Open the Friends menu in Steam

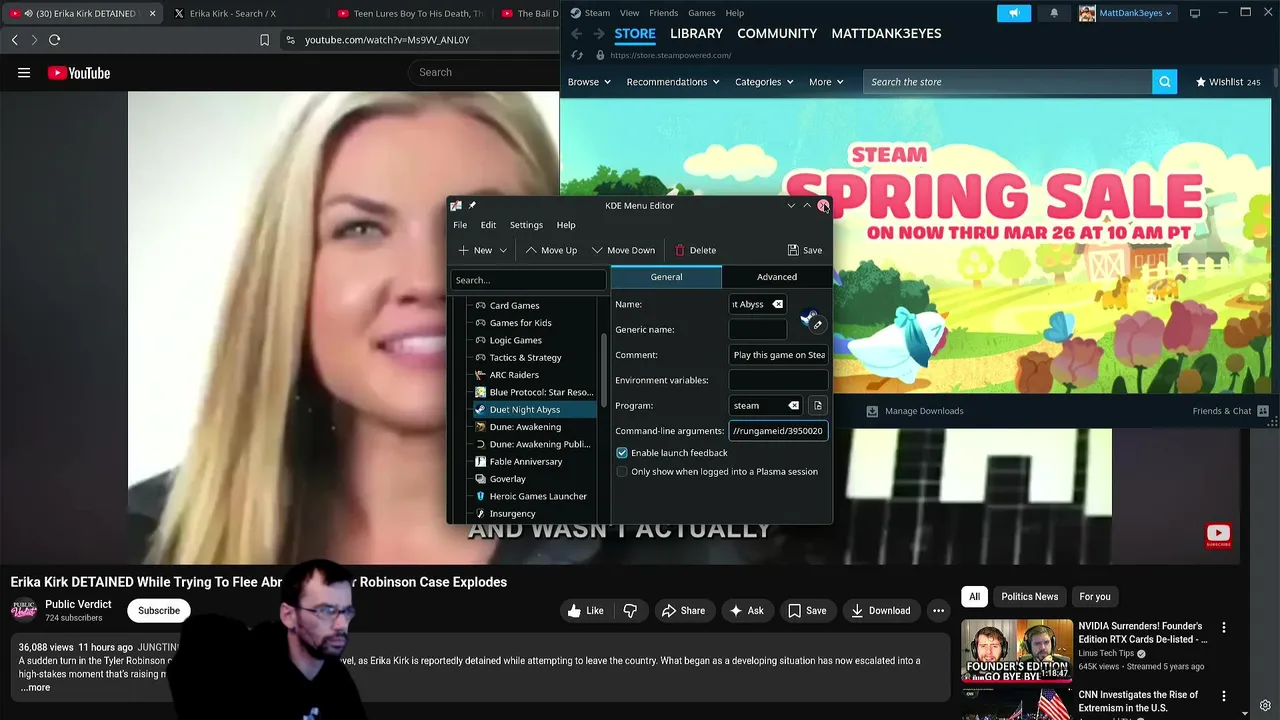[x=663, y=13]
